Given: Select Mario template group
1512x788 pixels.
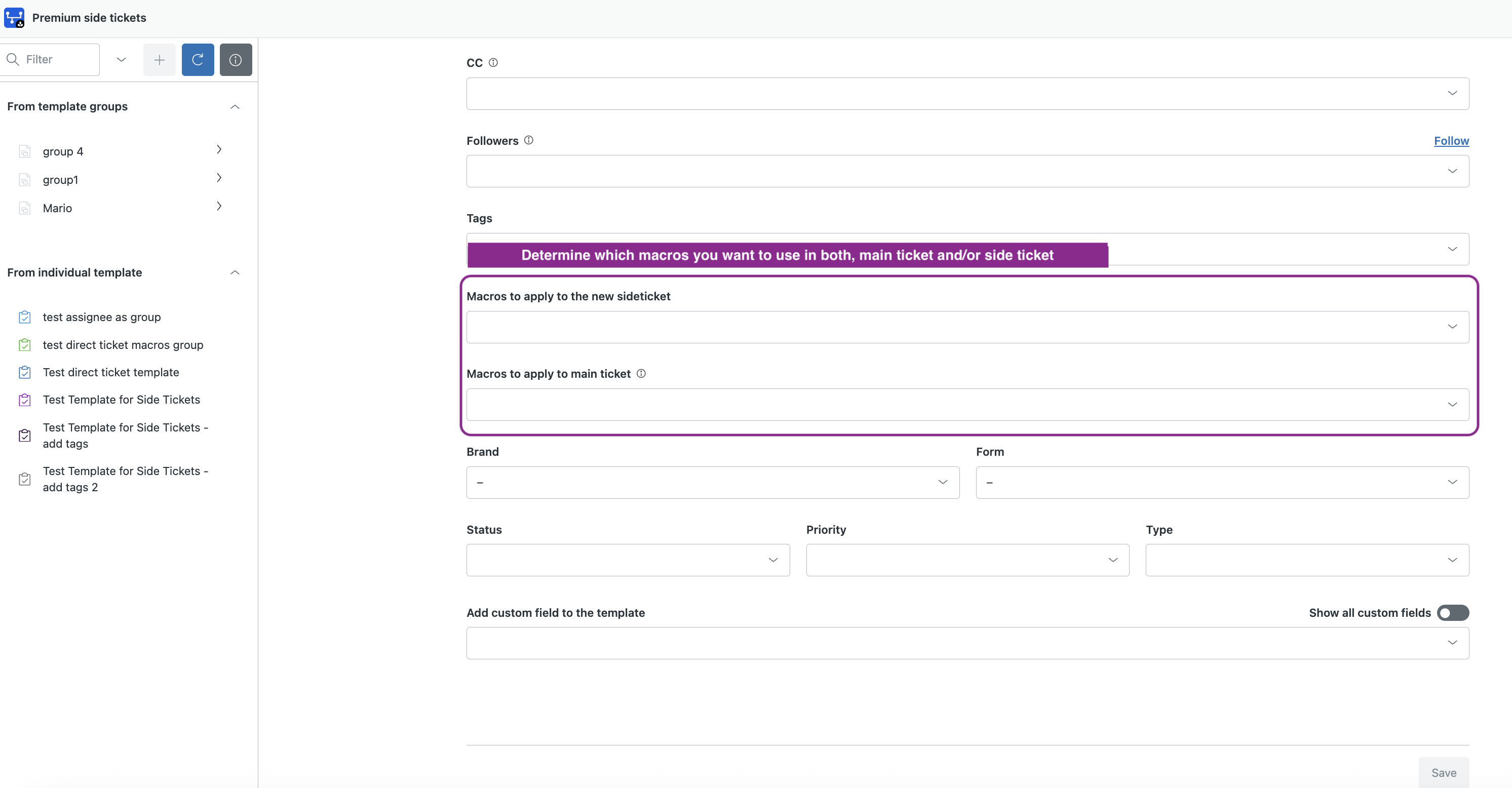Looking at the screenshot, I should (58, 208).
